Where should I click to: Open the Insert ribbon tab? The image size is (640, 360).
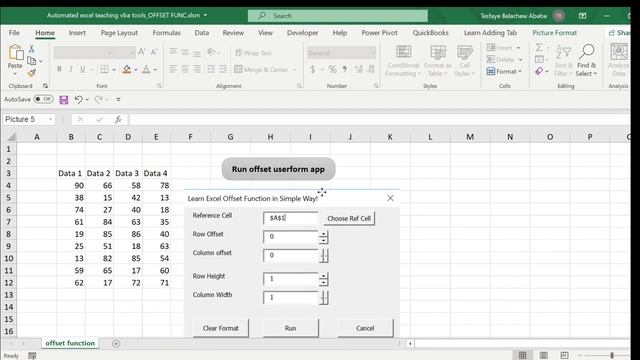77,33
